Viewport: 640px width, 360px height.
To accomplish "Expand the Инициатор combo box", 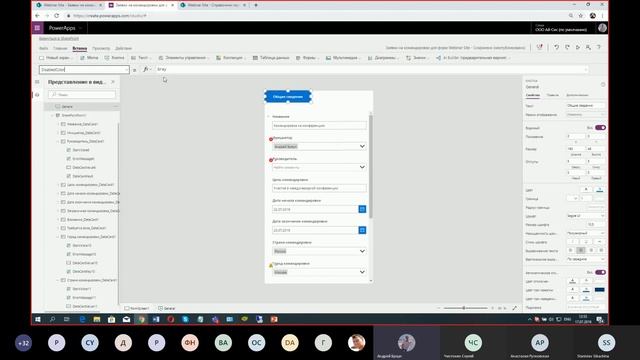I will pos(362,146).
